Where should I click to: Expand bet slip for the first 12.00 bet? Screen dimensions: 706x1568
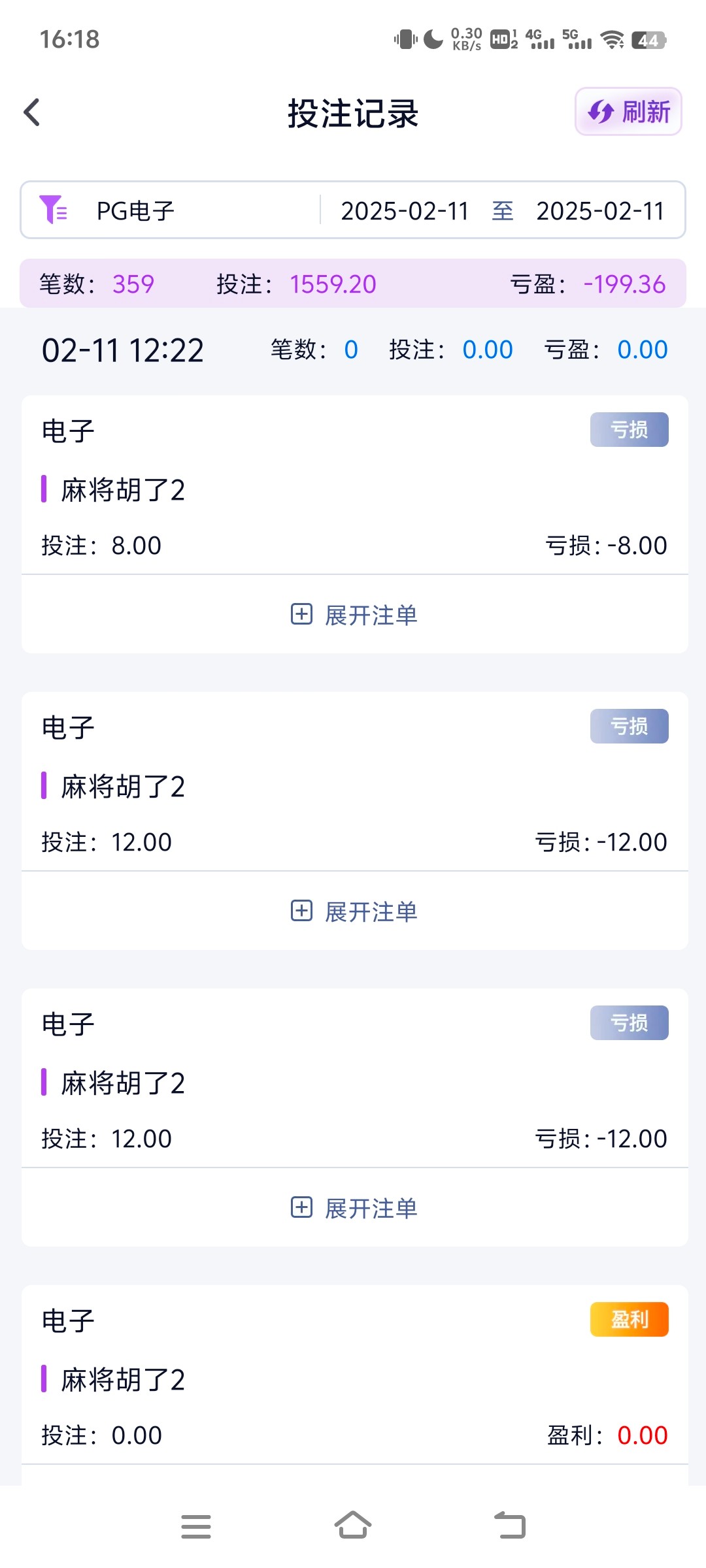point(354,911)
